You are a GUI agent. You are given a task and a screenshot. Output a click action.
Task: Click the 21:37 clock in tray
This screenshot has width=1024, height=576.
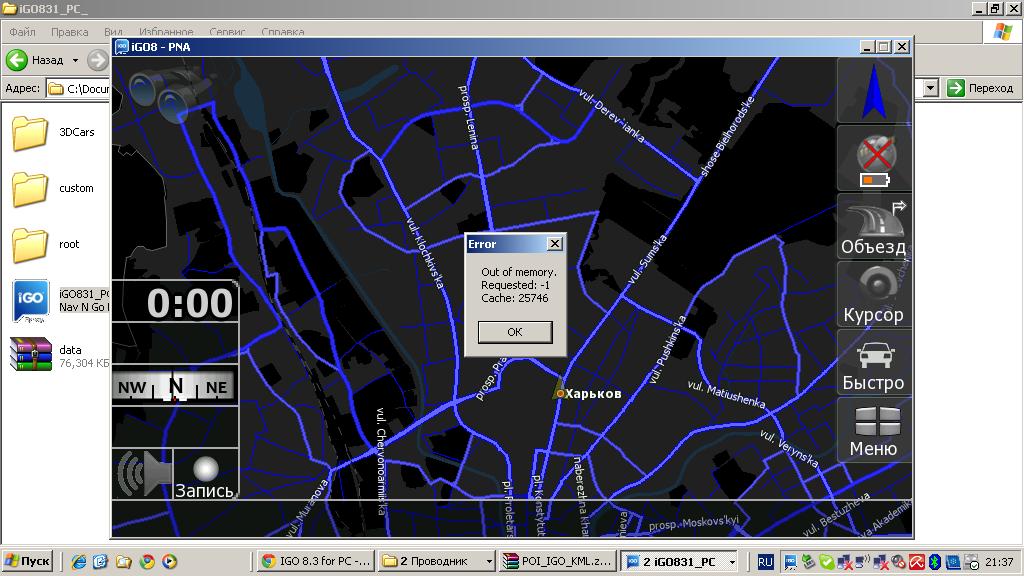999,562
